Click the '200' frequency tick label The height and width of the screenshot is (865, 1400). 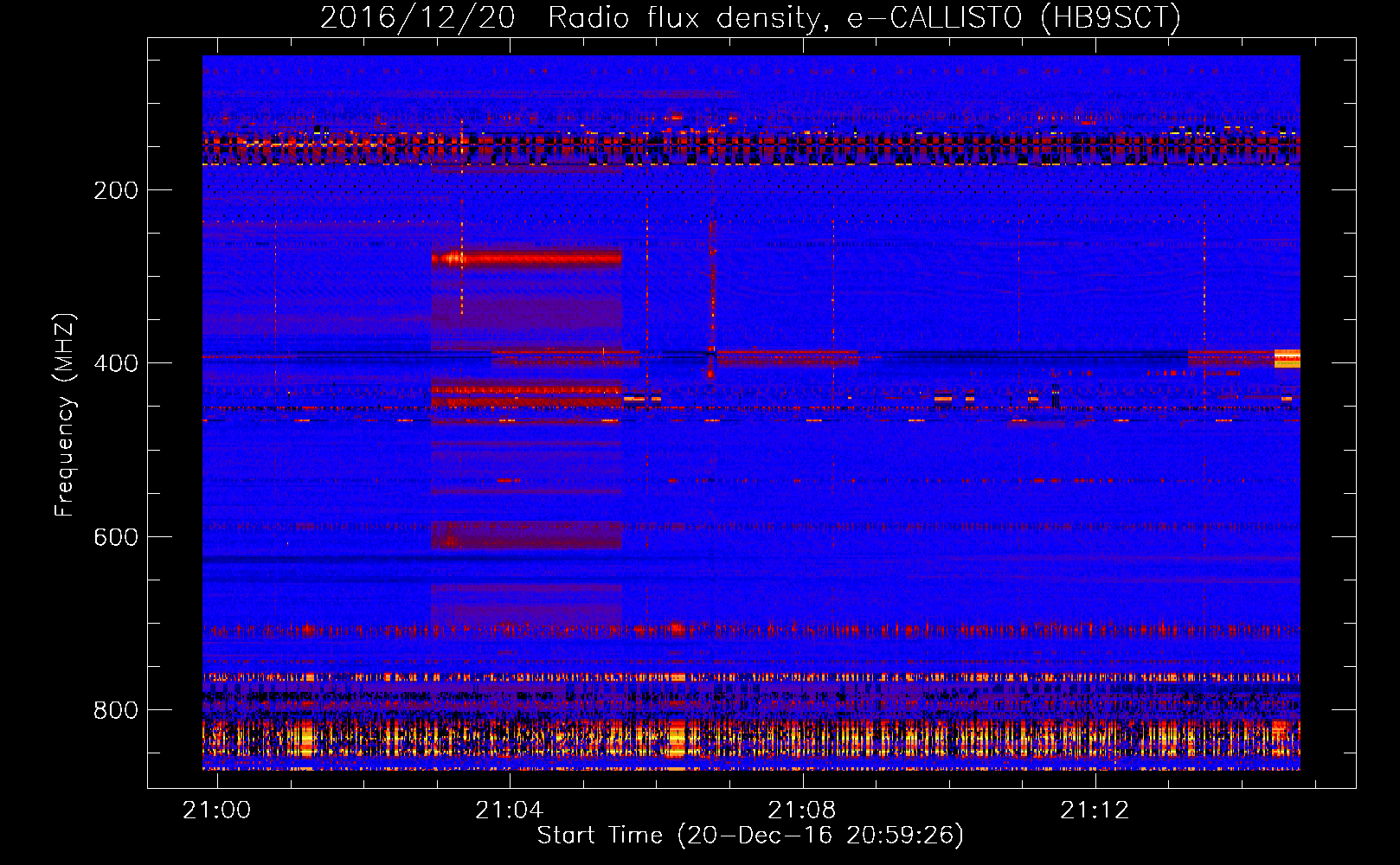tap(116, 190)
